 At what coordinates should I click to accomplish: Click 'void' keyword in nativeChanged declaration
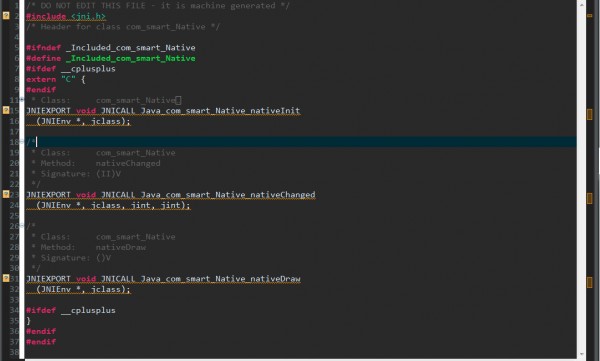pyautogui.click(x=86, y=194)
